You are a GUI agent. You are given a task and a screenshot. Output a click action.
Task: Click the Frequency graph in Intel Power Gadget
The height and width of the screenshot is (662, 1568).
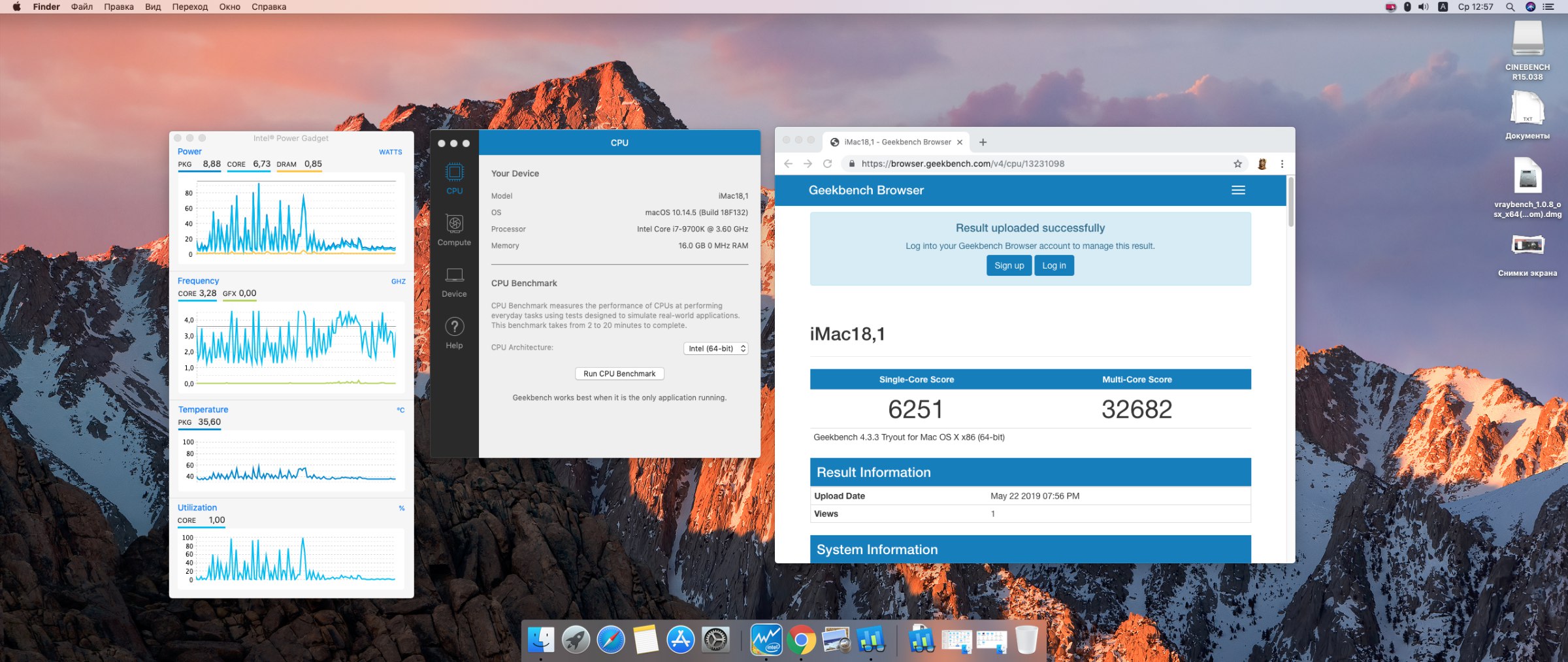coord(291,348)
